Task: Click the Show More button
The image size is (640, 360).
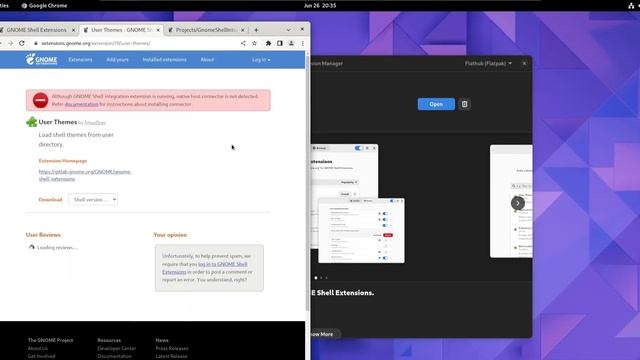Action: pos(324,334)
